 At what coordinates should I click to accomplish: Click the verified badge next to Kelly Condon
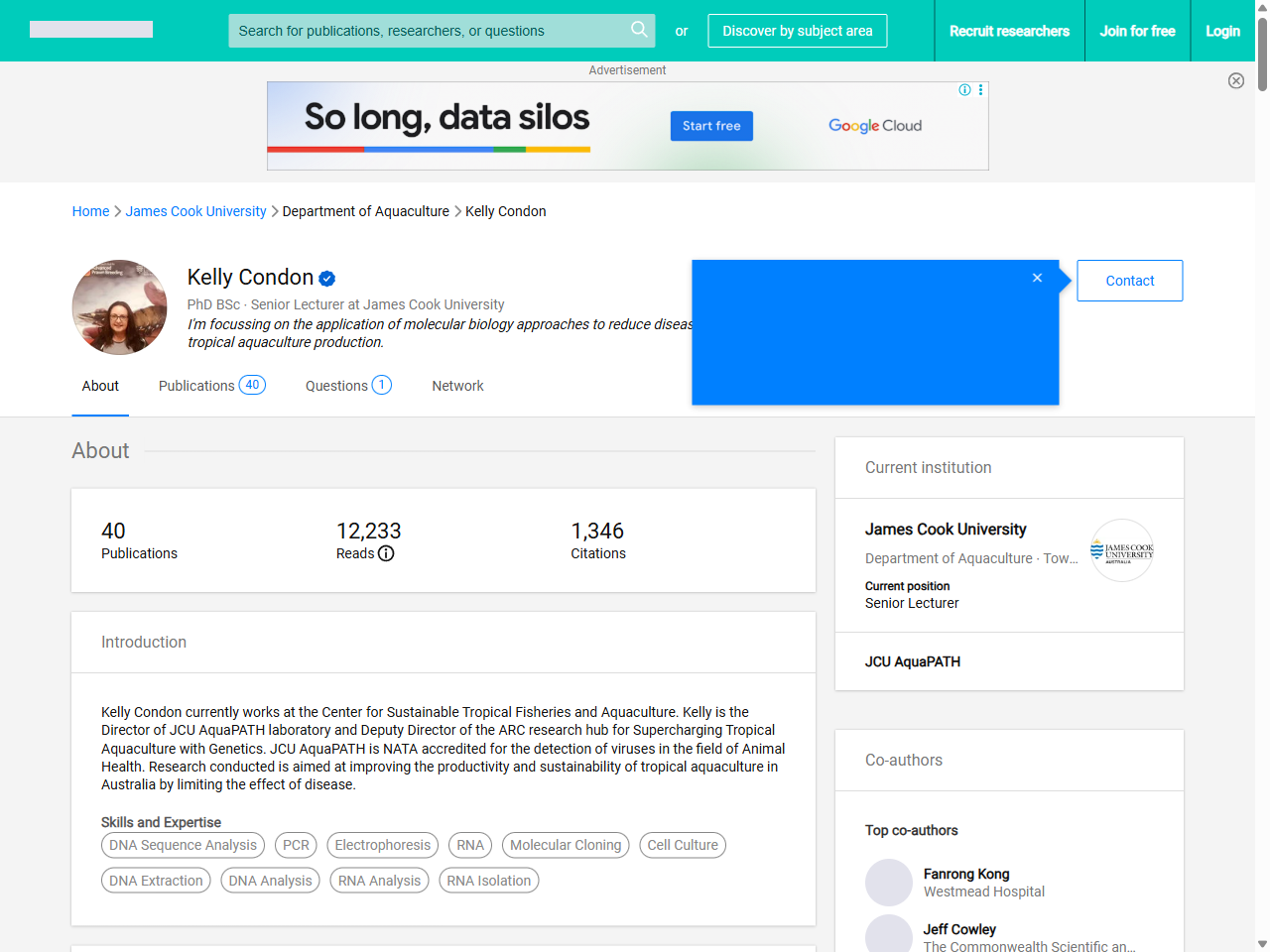pyautogui.click(x=327, y=278)
